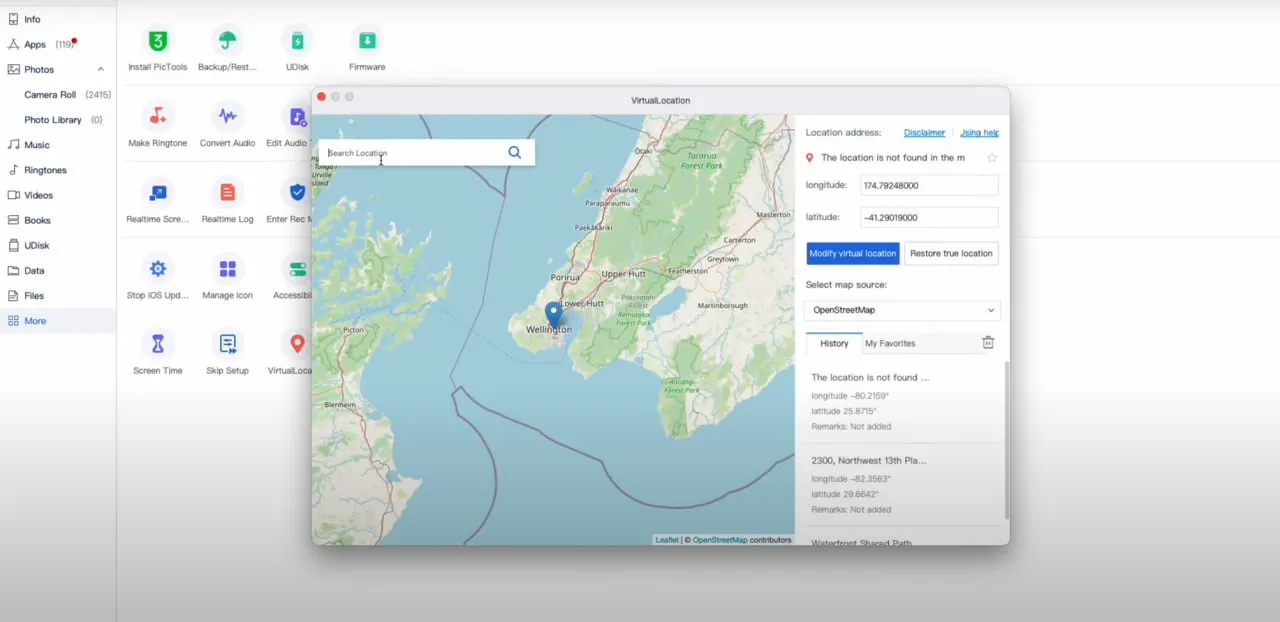1280x622 pixels.
Task: Open Install PicTools icon
Action: [x=157, y=41]
